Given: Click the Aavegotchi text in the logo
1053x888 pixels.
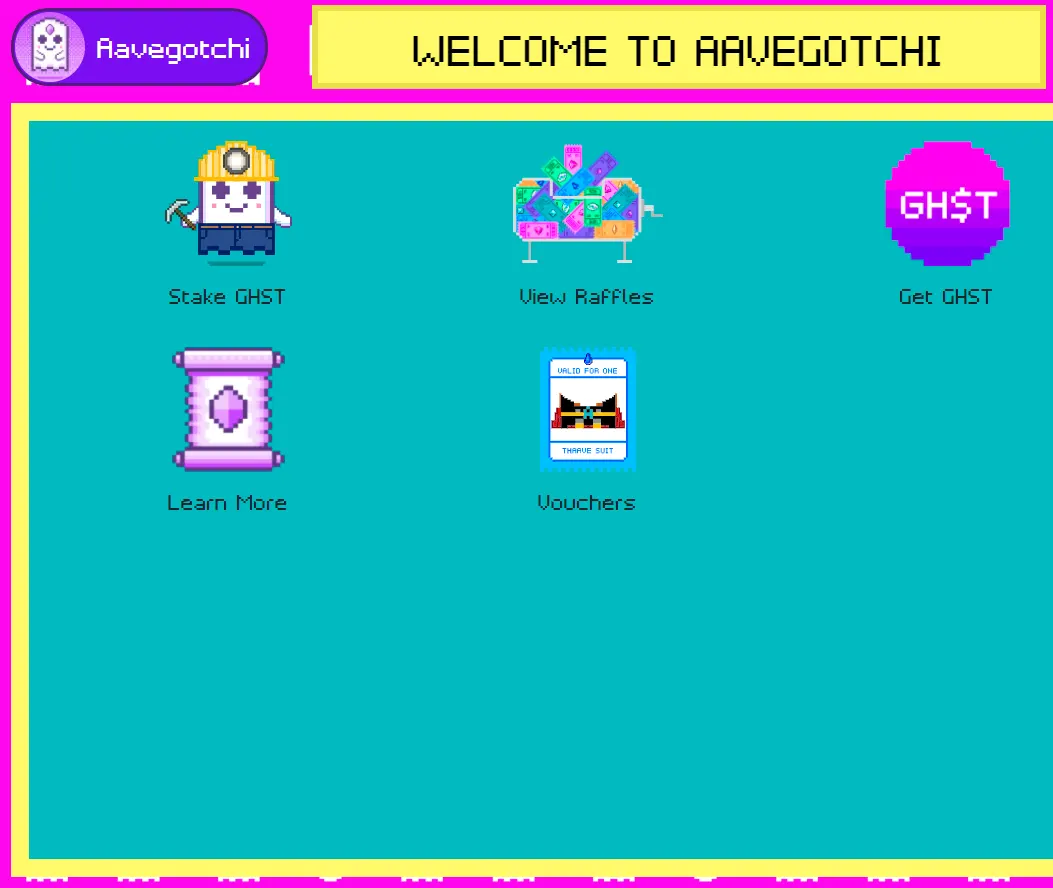Looking at the screenshot, I should (173, 48).
